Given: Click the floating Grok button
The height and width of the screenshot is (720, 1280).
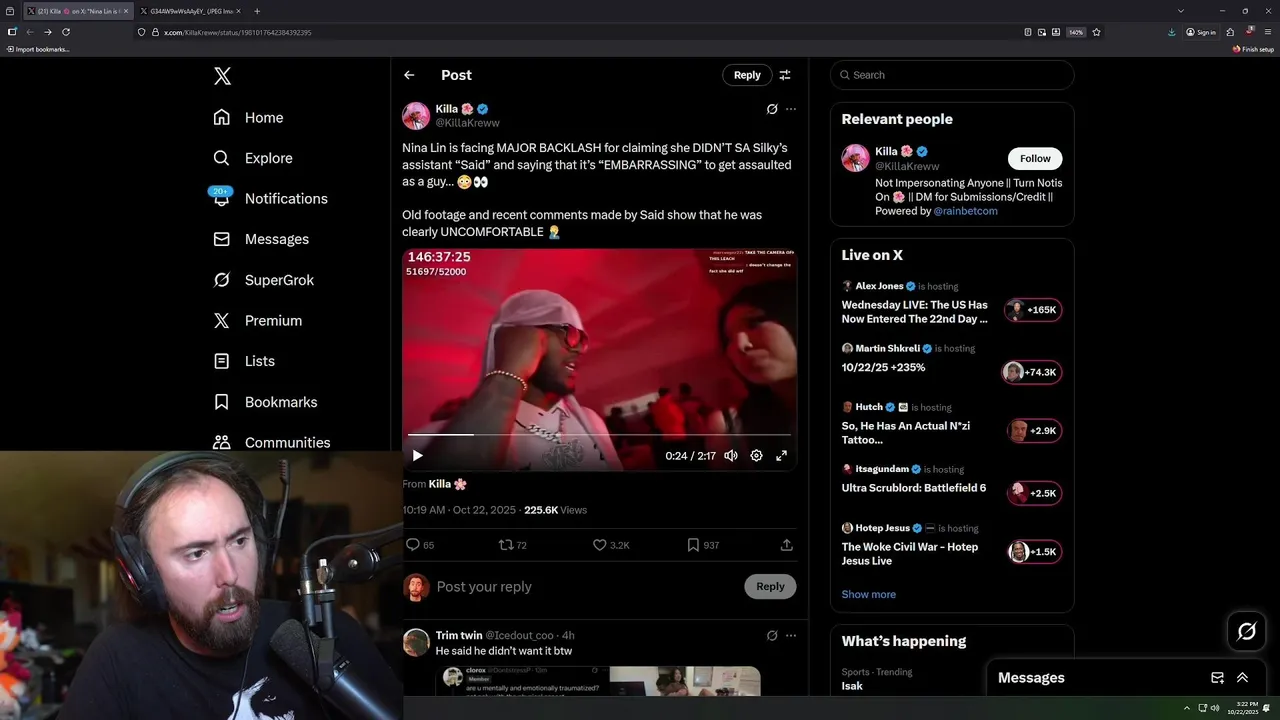Looking at the screenshot, I should [x=1247, y=631].
